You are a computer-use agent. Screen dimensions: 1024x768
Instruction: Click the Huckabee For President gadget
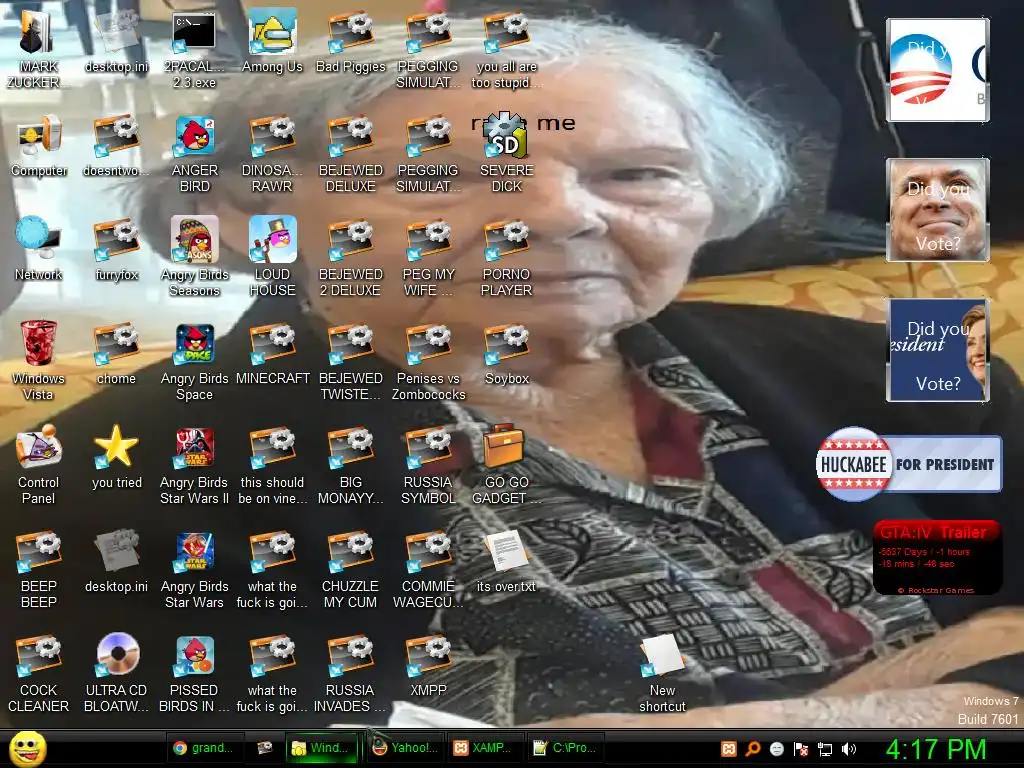tap(908, 464)
